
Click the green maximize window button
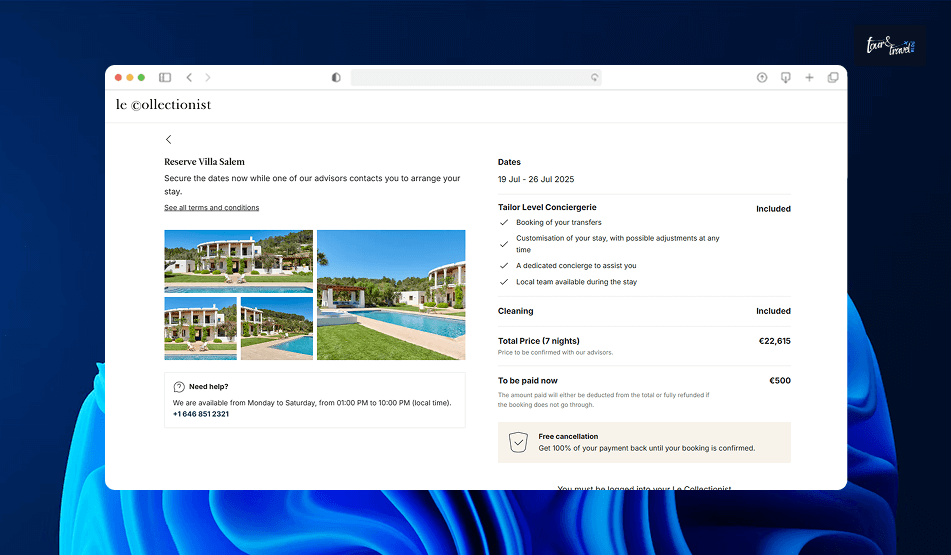(x=141, y=78)
